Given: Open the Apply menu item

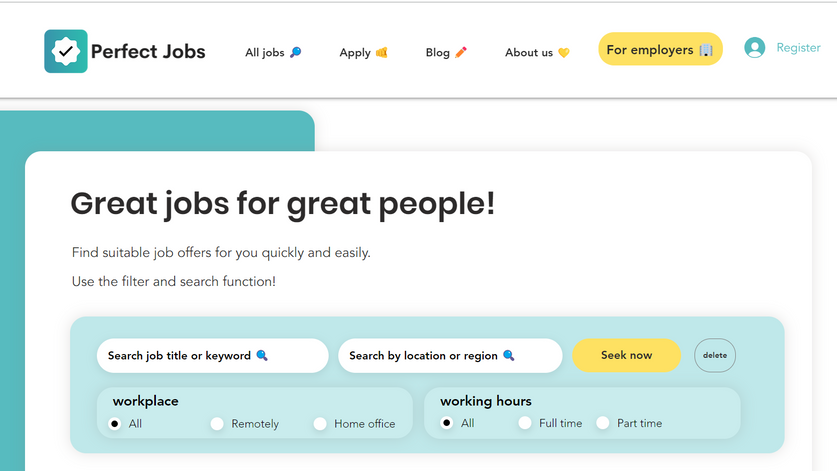Looking at the screenshot, I should (x=355, y=53).
